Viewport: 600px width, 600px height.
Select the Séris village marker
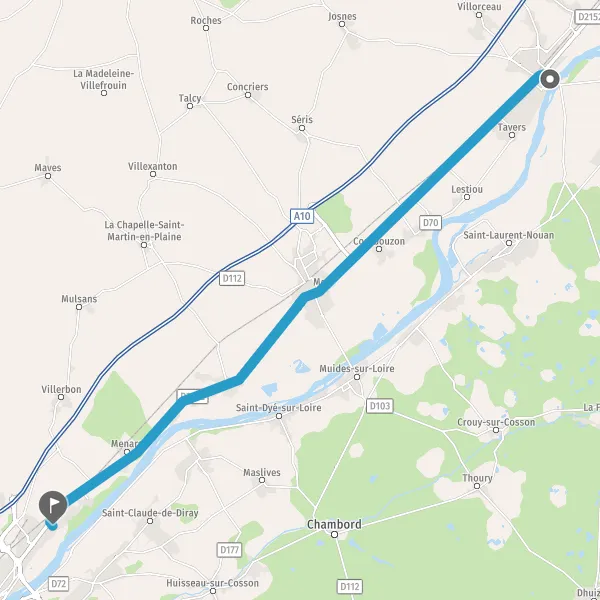point(302,128)
